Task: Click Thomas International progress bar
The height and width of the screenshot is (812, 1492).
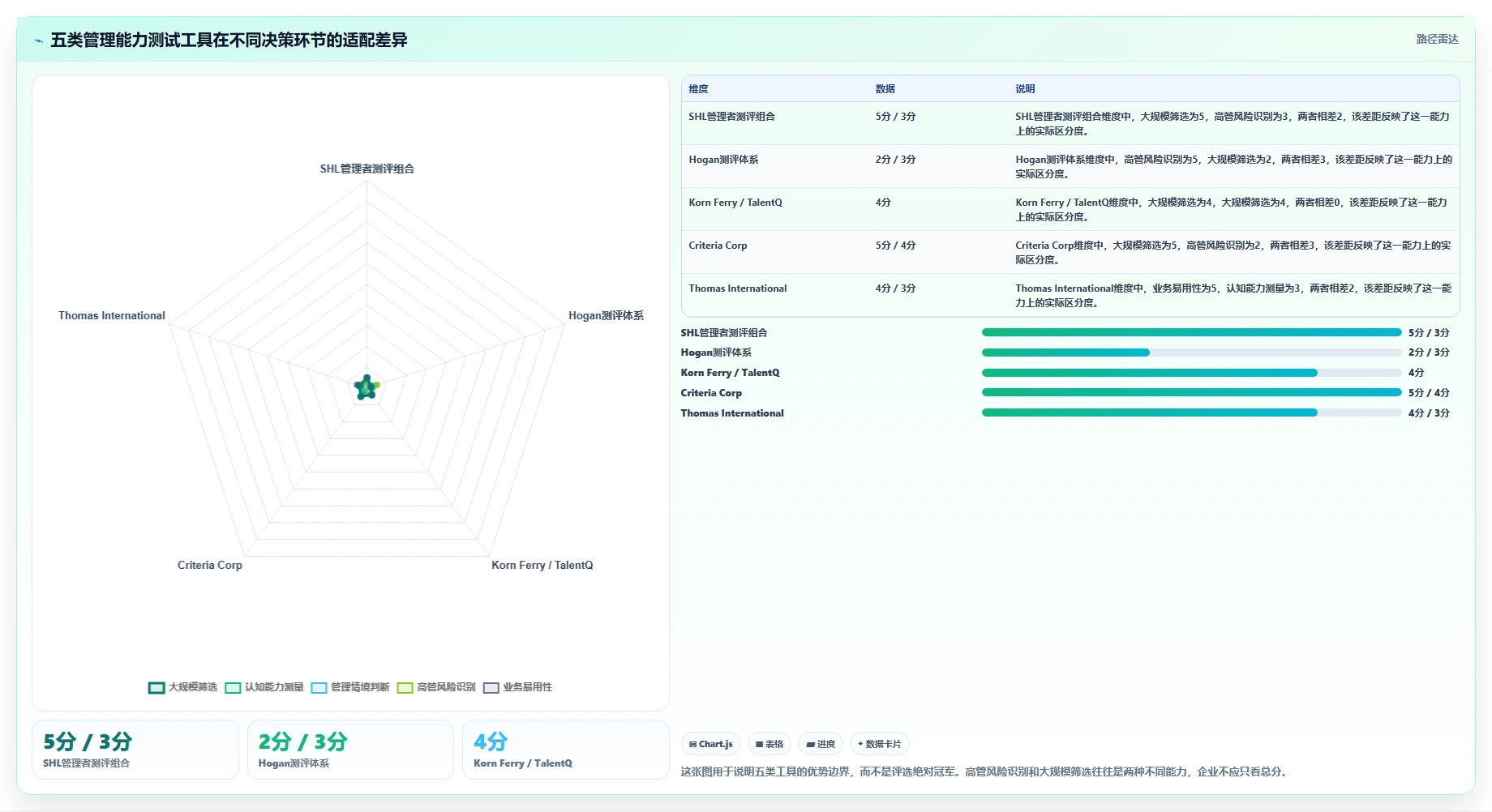Action: (1191, 412)
